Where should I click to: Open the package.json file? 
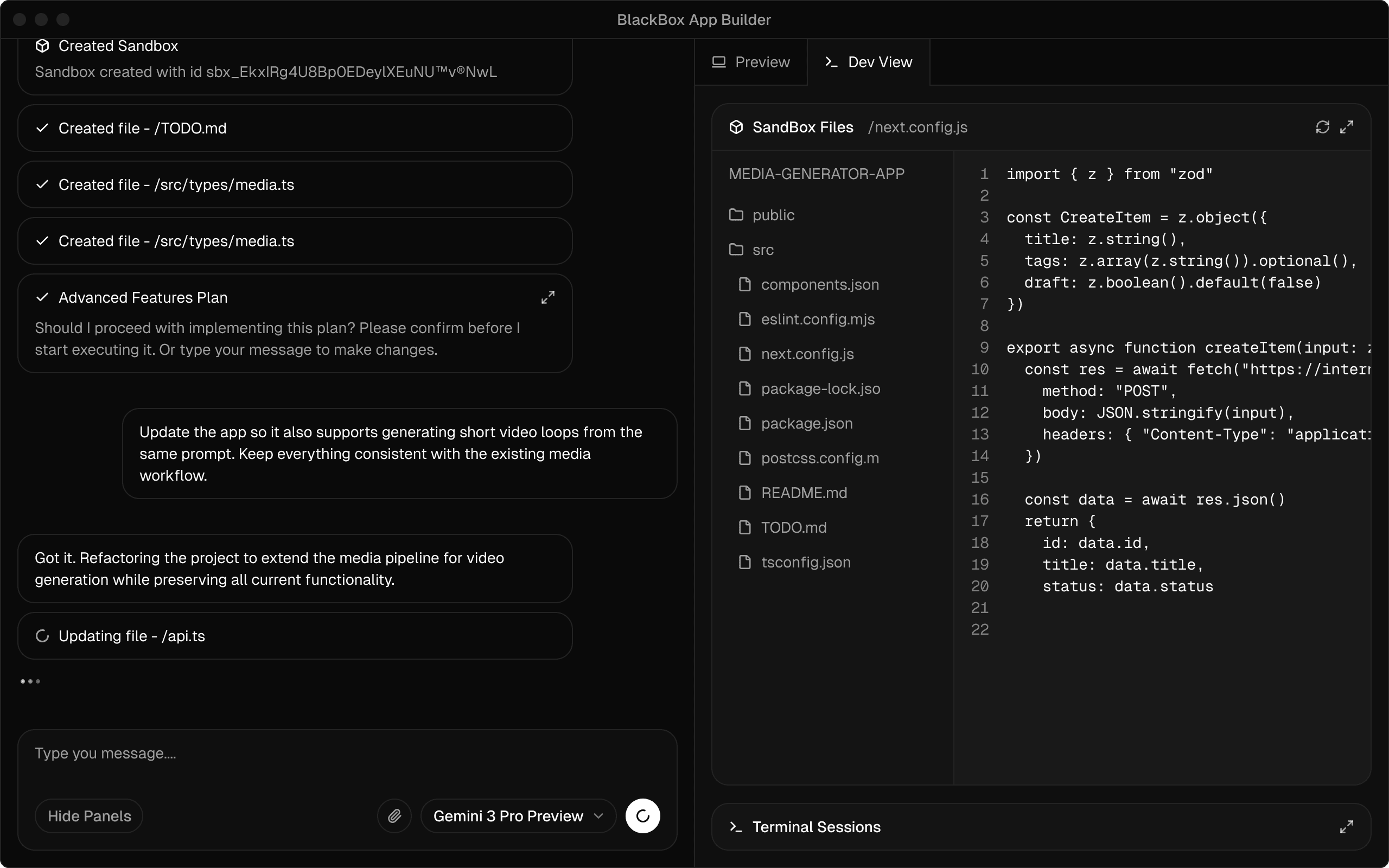806,424
